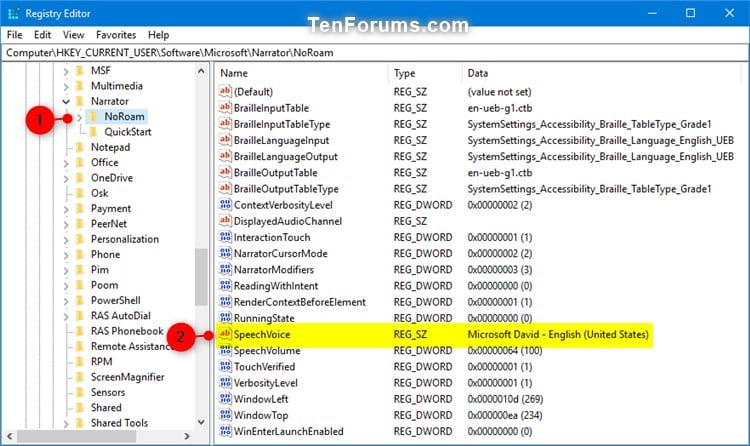Select the Notepad key in tree
Viewport: 750px width, 446px height.
point(110,147)
